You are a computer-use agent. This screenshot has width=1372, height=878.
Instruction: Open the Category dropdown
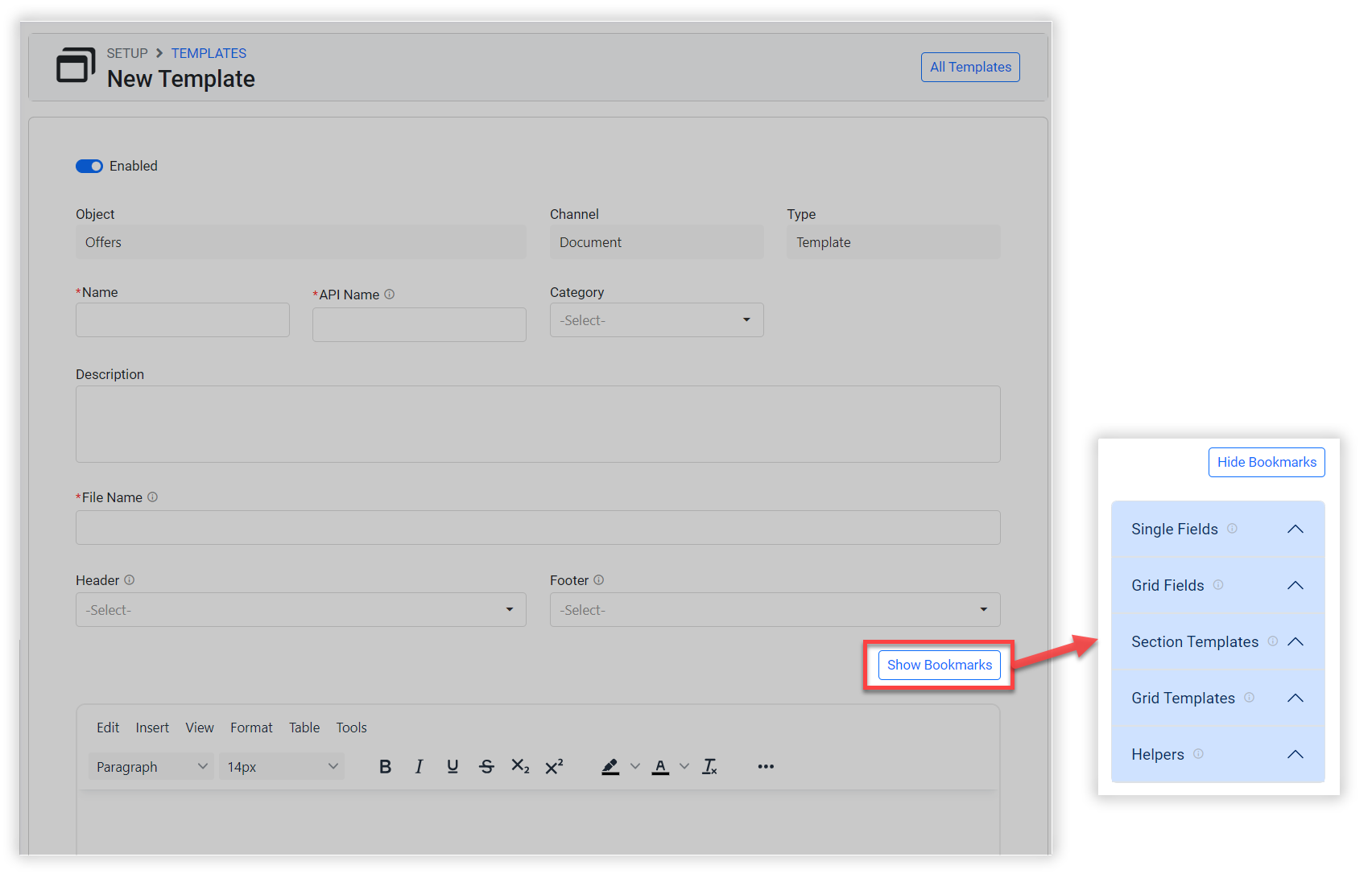pyautogui.click(x=656, y=320)
